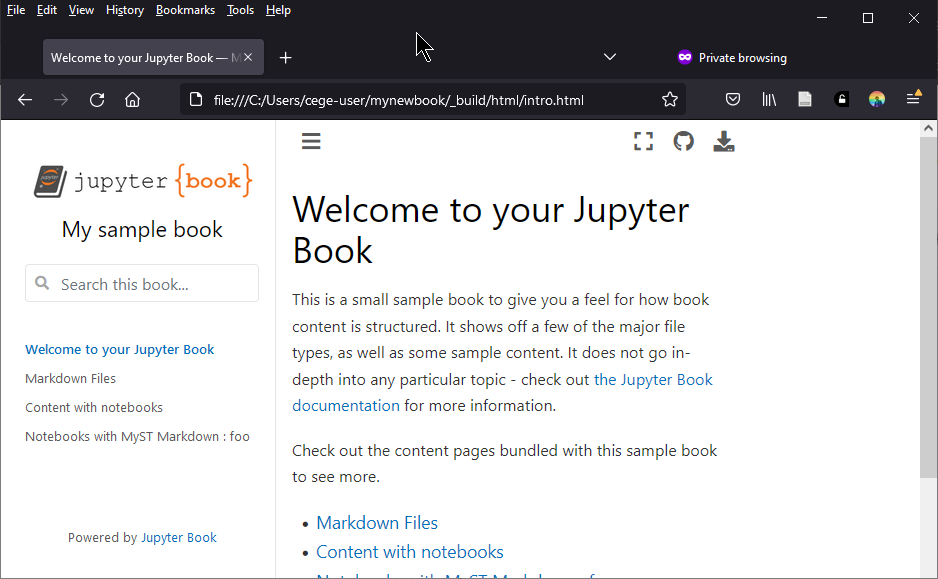Open the Firefox application menu
This screenshot has width=938, height=579.
click(913, 99)
